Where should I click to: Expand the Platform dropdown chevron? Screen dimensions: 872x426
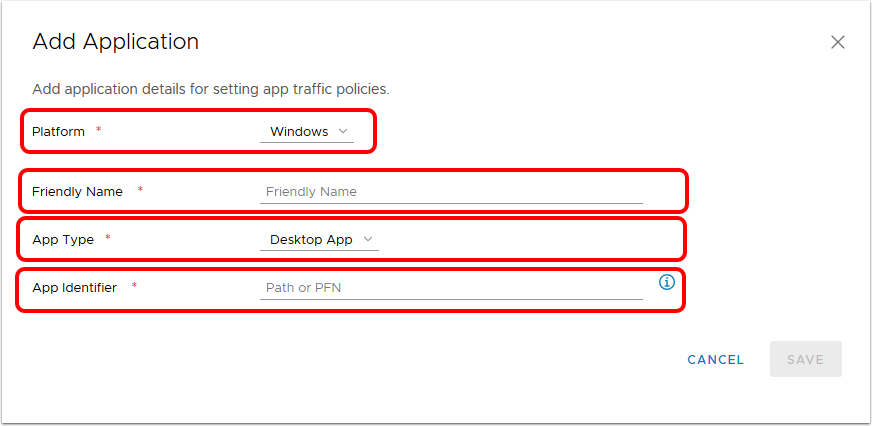[344, 131]
